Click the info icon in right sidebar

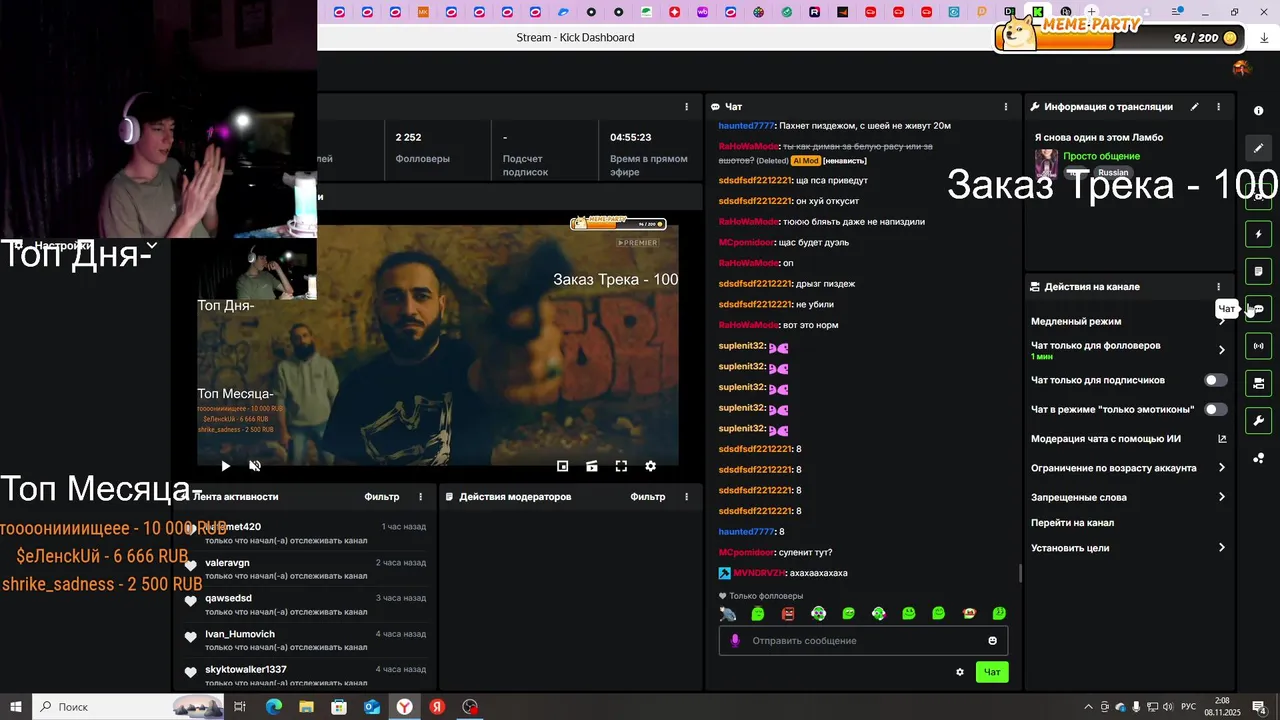pyautogui.click(x=1259, y=111)
